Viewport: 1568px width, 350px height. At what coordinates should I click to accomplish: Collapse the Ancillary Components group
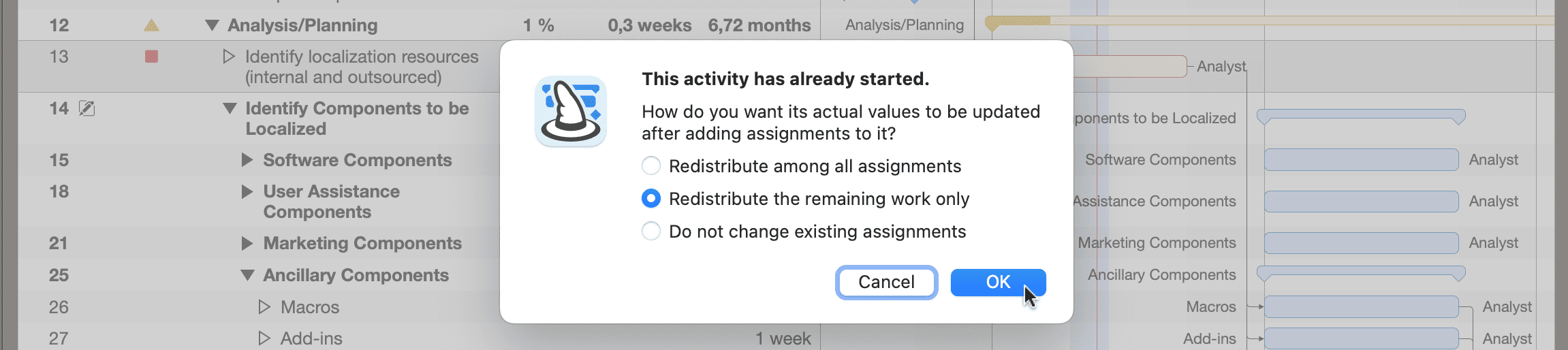click(247, 275)
